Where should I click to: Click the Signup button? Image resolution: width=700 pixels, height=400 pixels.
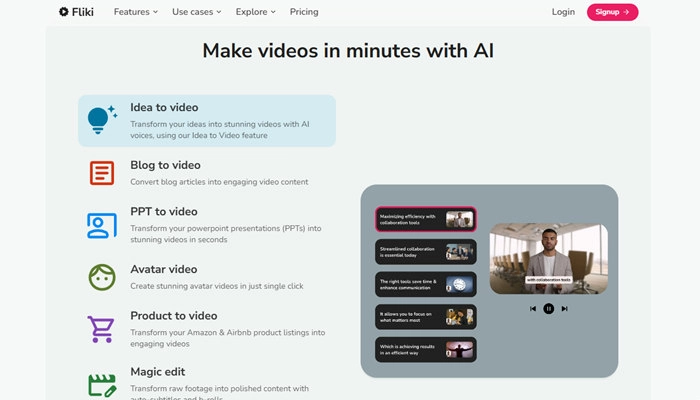[x=612, y=12]
